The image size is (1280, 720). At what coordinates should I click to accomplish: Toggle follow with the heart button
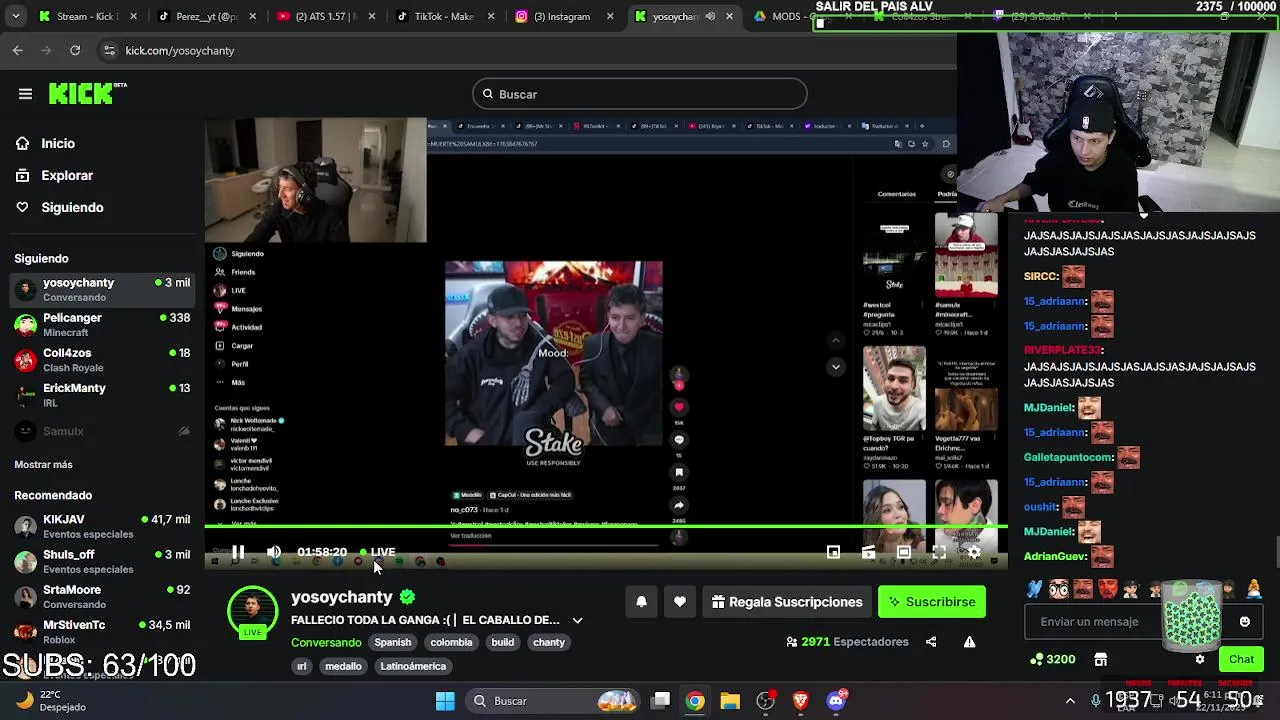pyautogui.click(x=680, y=602)
